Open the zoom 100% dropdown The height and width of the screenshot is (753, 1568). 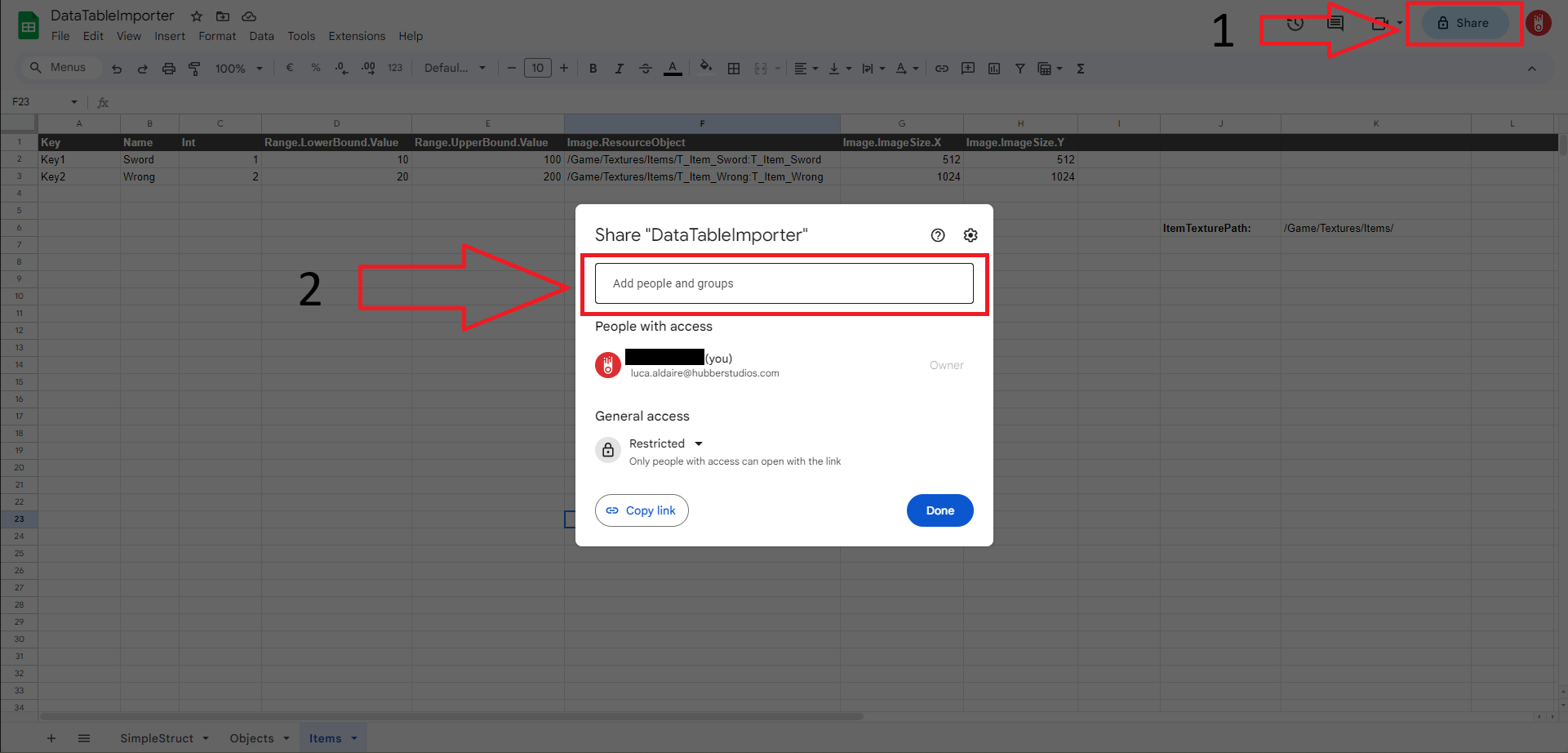click(x=238, y=69)
